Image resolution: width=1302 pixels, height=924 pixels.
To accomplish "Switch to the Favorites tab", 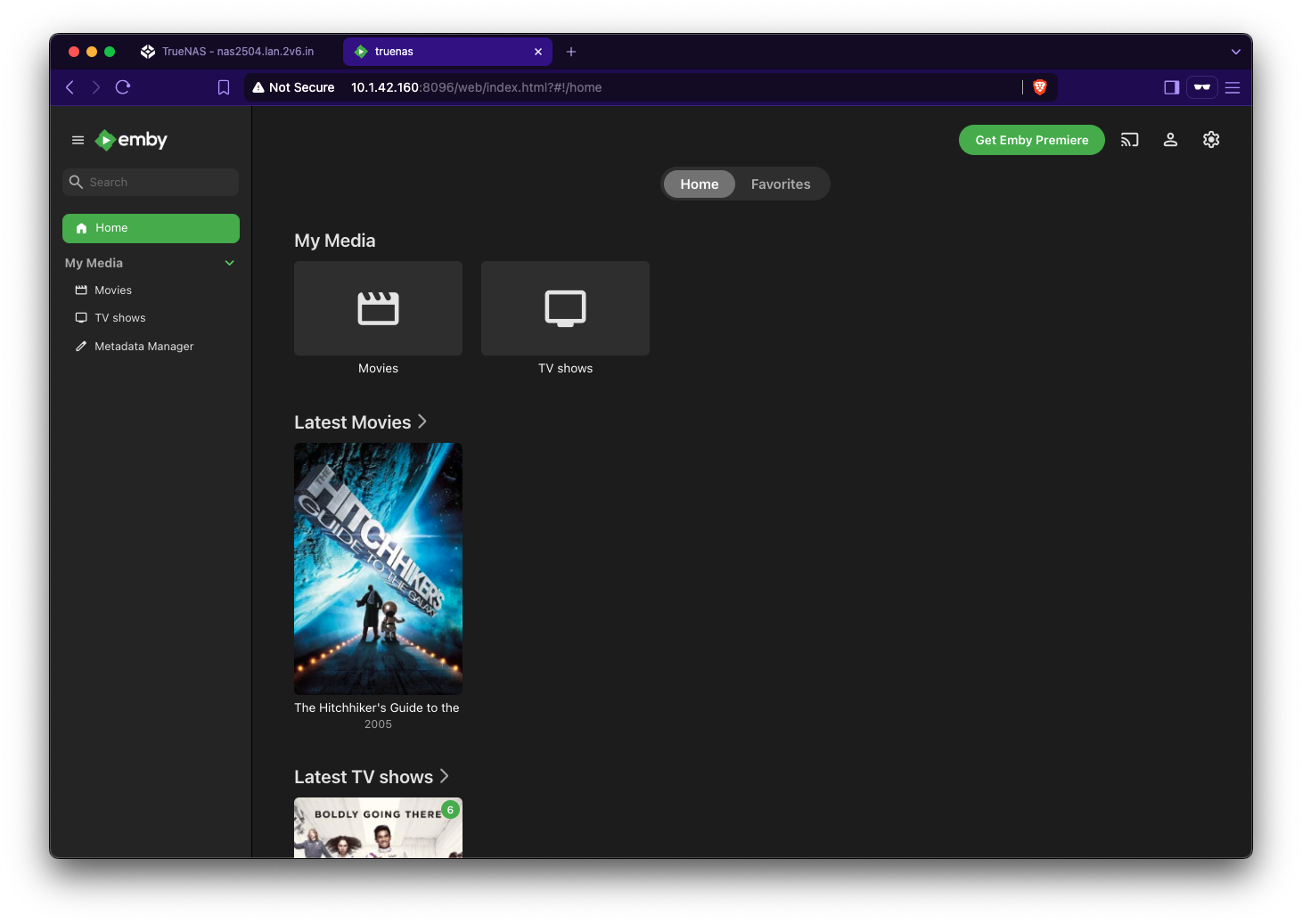I will (x=781, y=184).
